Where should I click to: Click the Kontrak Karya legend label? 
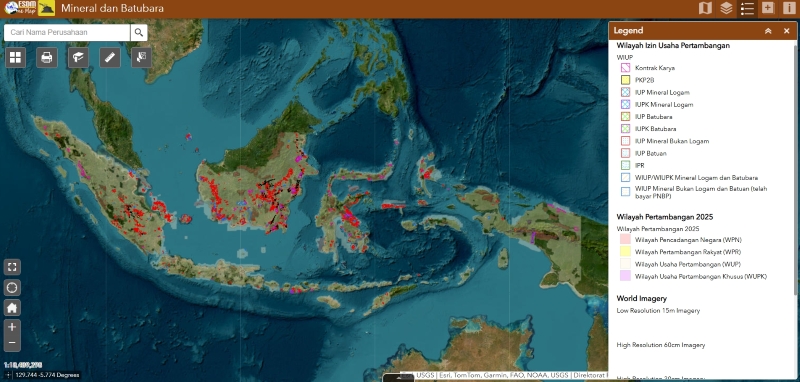pyautogui.click(x=655, y=68)
